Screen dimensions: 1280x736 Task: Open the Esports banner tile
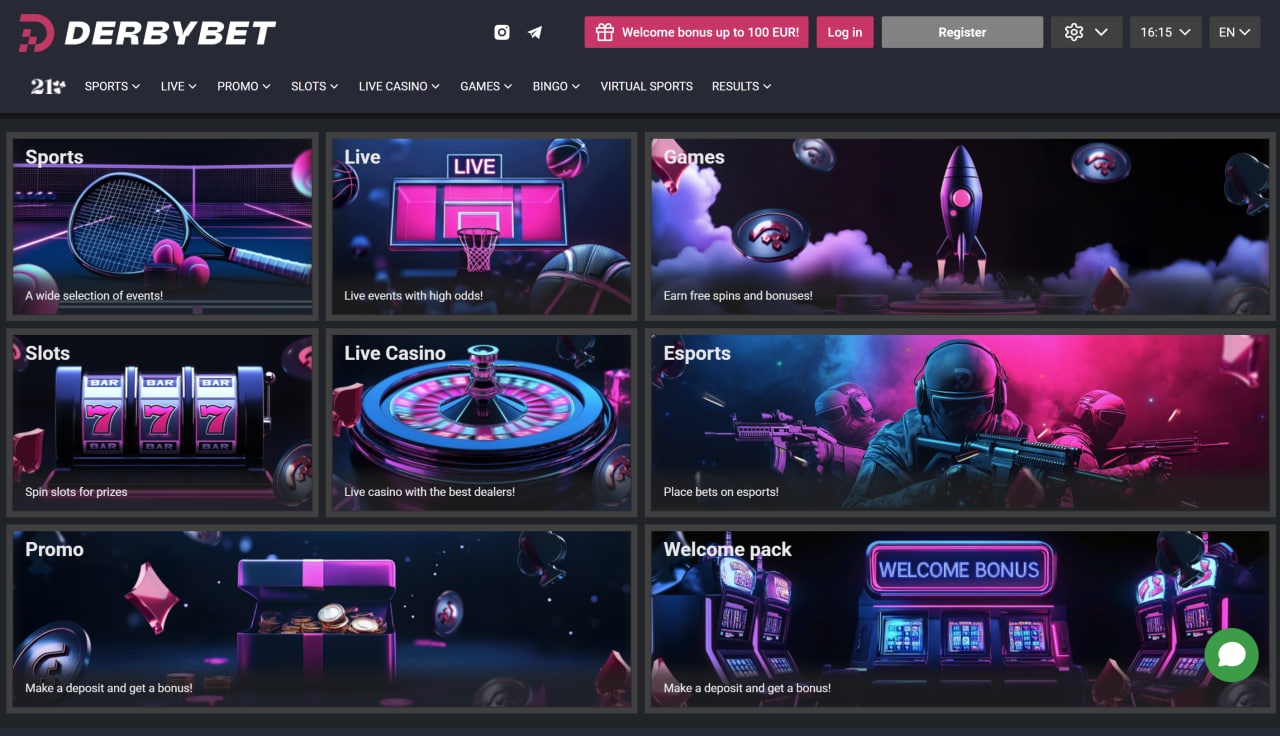(959, 421)
